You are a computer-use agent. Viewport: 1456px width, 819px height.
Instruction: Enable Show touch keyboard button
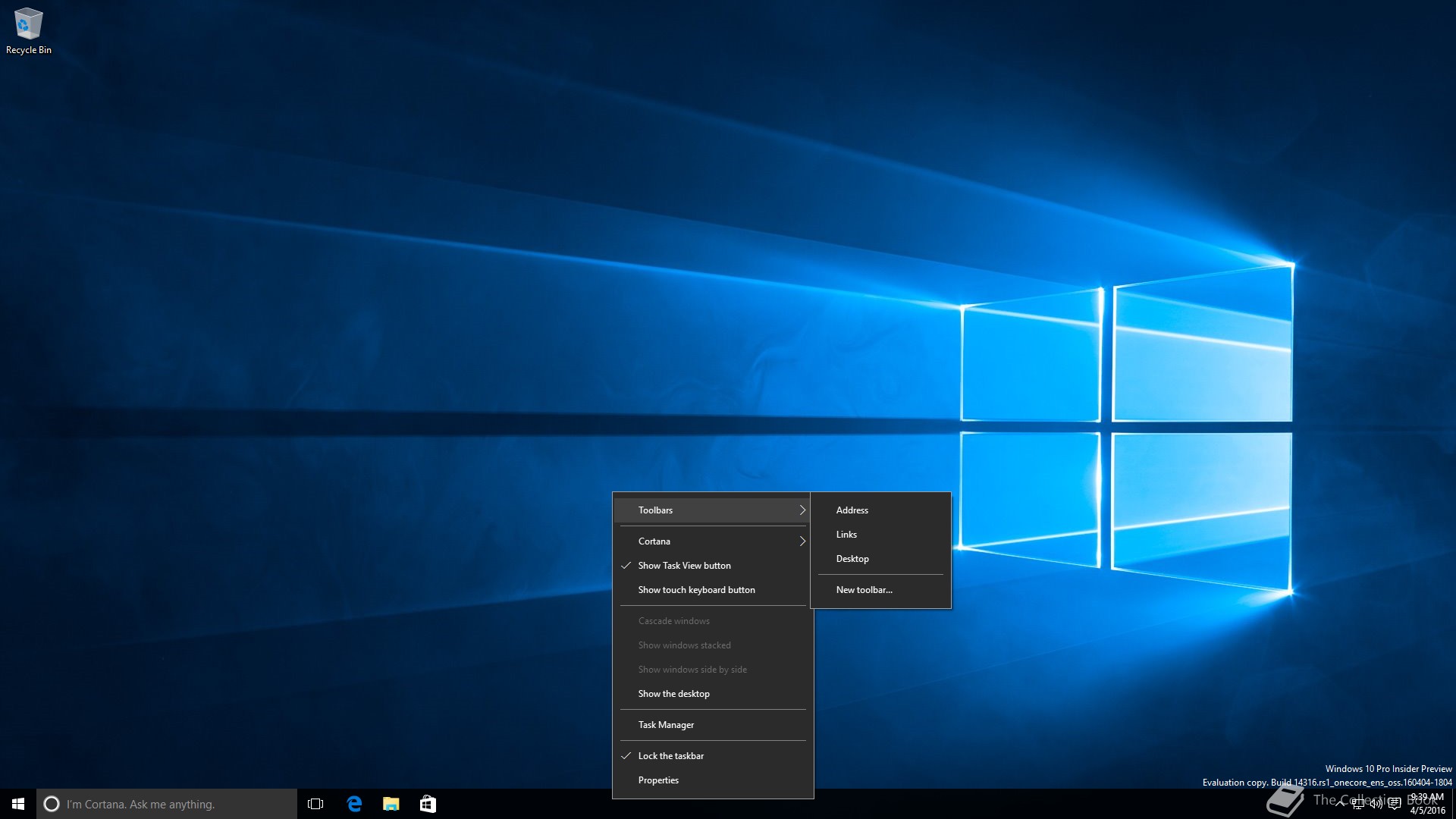(x=713, y=590)
